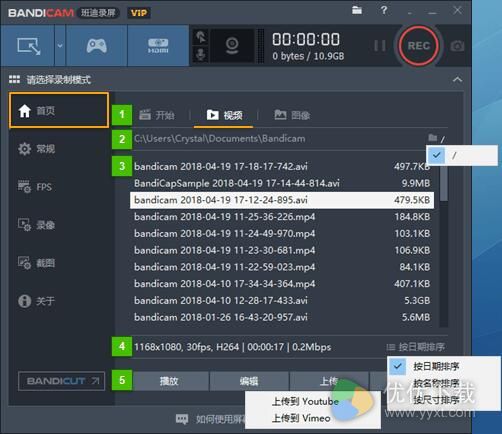This screenshot has width=502, height=434.
Task: Select the game recording mode gamepad icon
Action: (x=97, y=46)
